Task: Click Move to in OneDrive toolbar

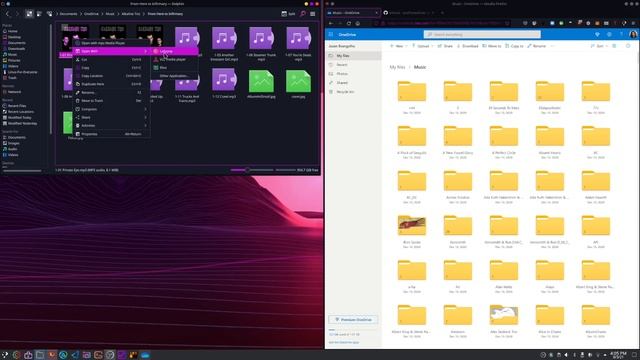Action: (x=491, y=46)
